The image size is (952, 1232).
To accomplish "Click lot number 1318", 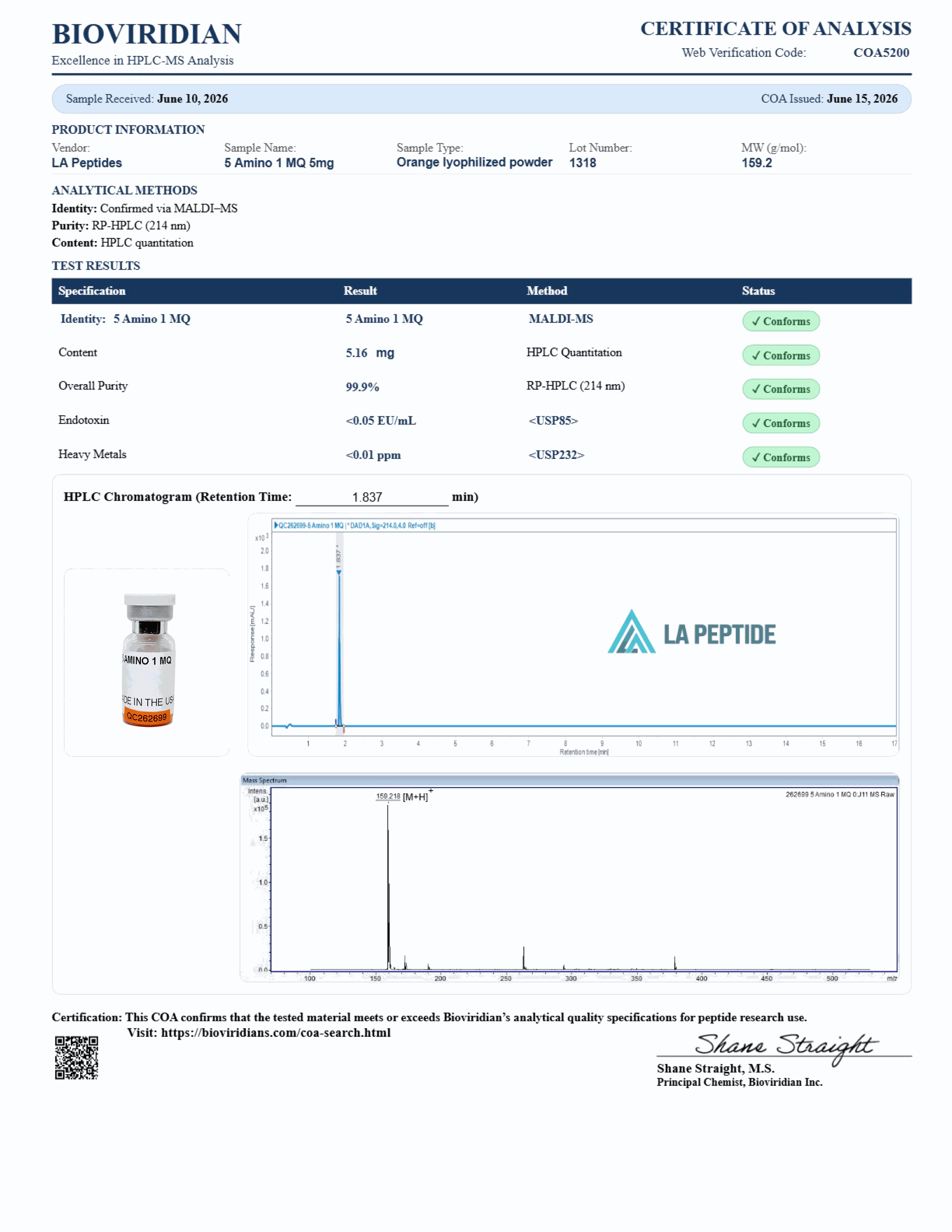I will tap(583, 163).
